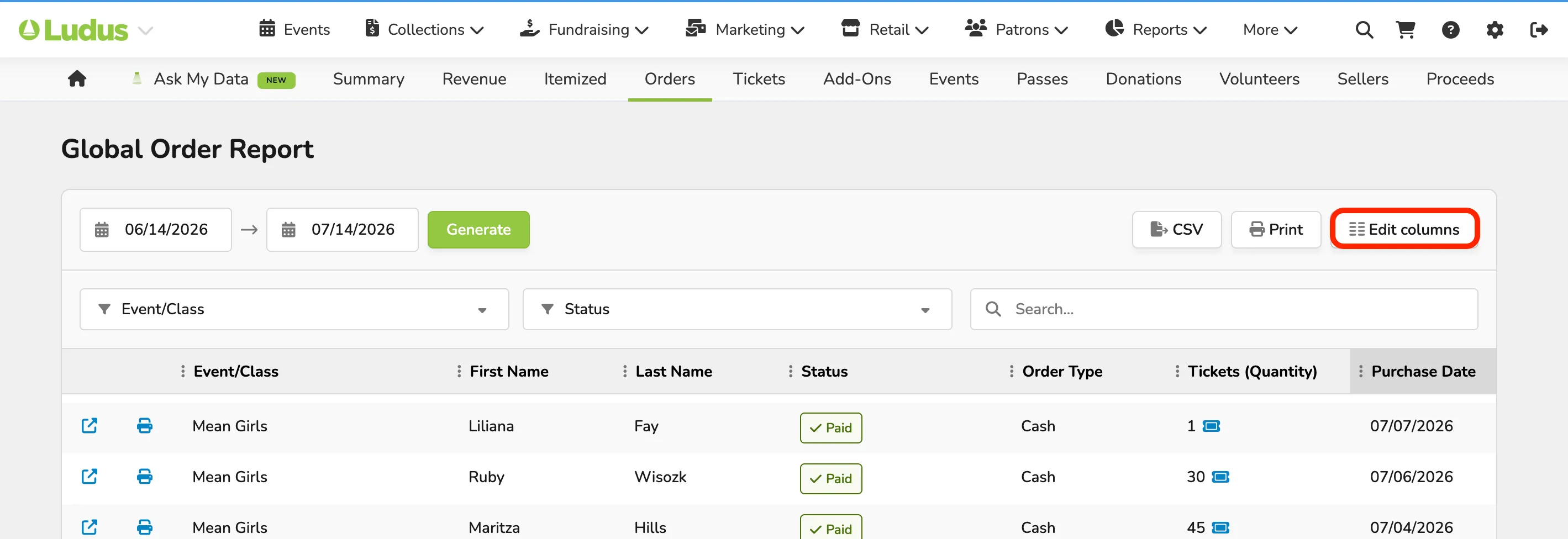Click the start date 06/14/2026 field
The image size is (1568, 539).
point(156,229)
